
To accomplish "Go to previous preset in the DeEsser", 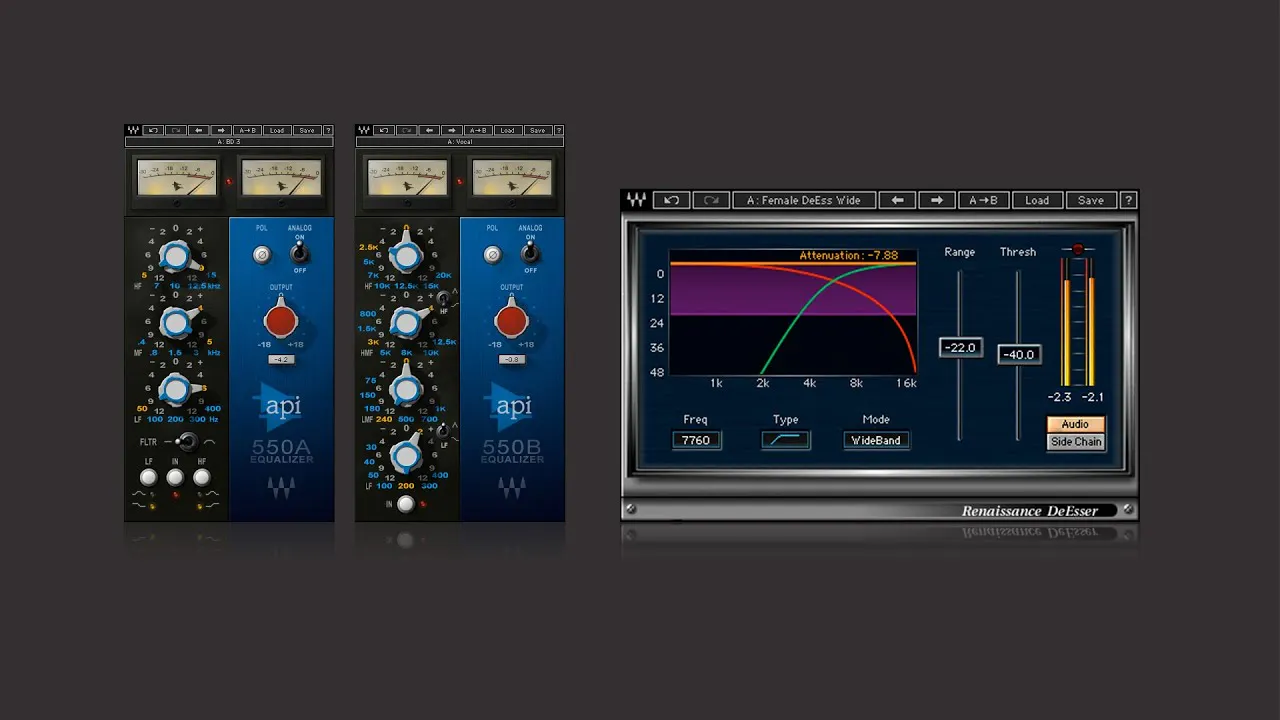I will click(x=897, y=200).
